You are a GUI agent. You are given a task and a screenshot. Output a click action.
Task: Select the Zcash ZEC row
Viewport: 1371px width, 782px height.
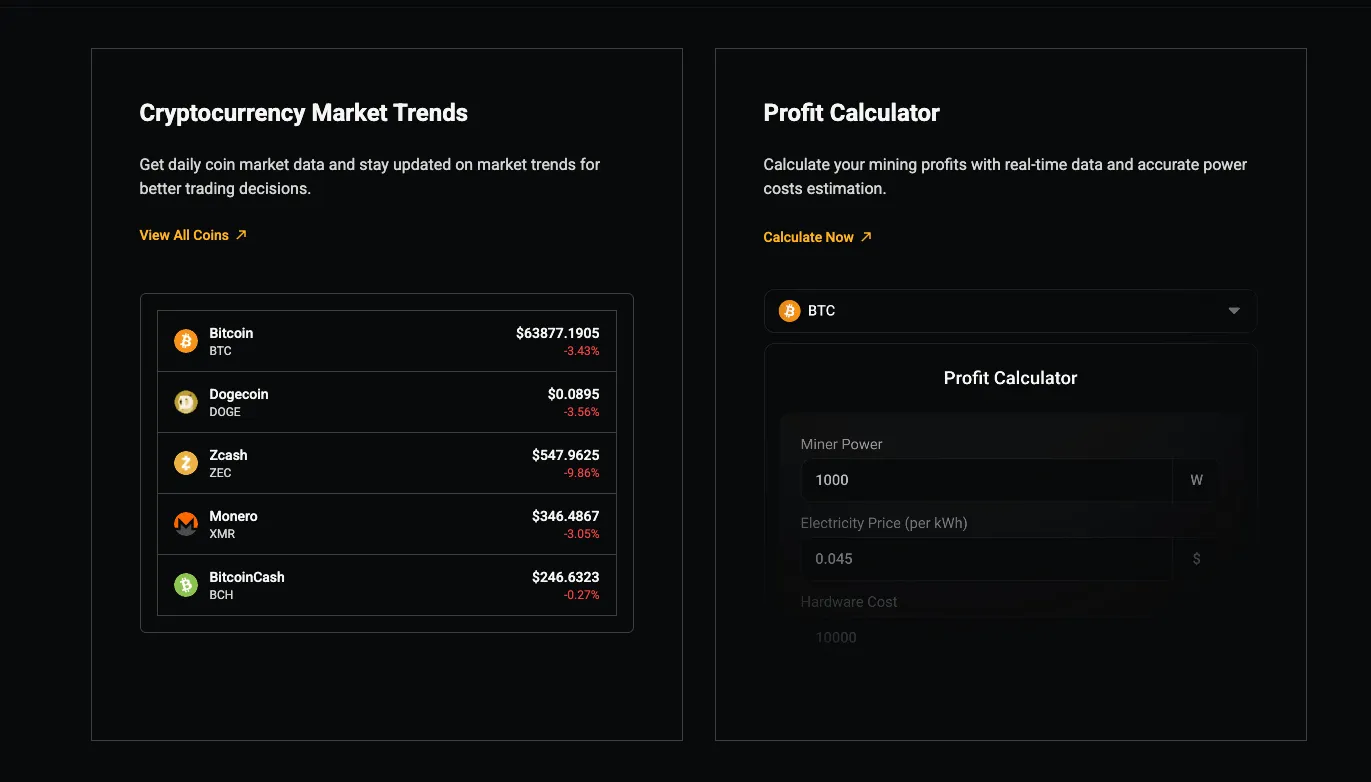click(387, 463)
